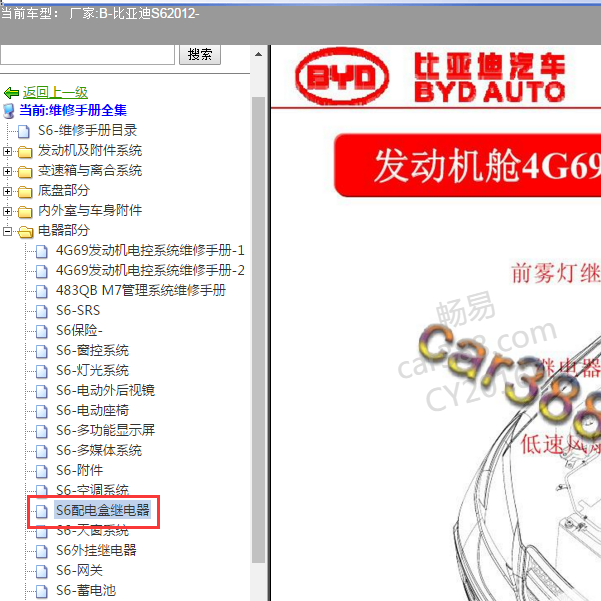The width and height of the screenshot is (601, 601).
Task: Click page icon beside 4G69发动机电控系统维修手册-1
Action: 42,251
